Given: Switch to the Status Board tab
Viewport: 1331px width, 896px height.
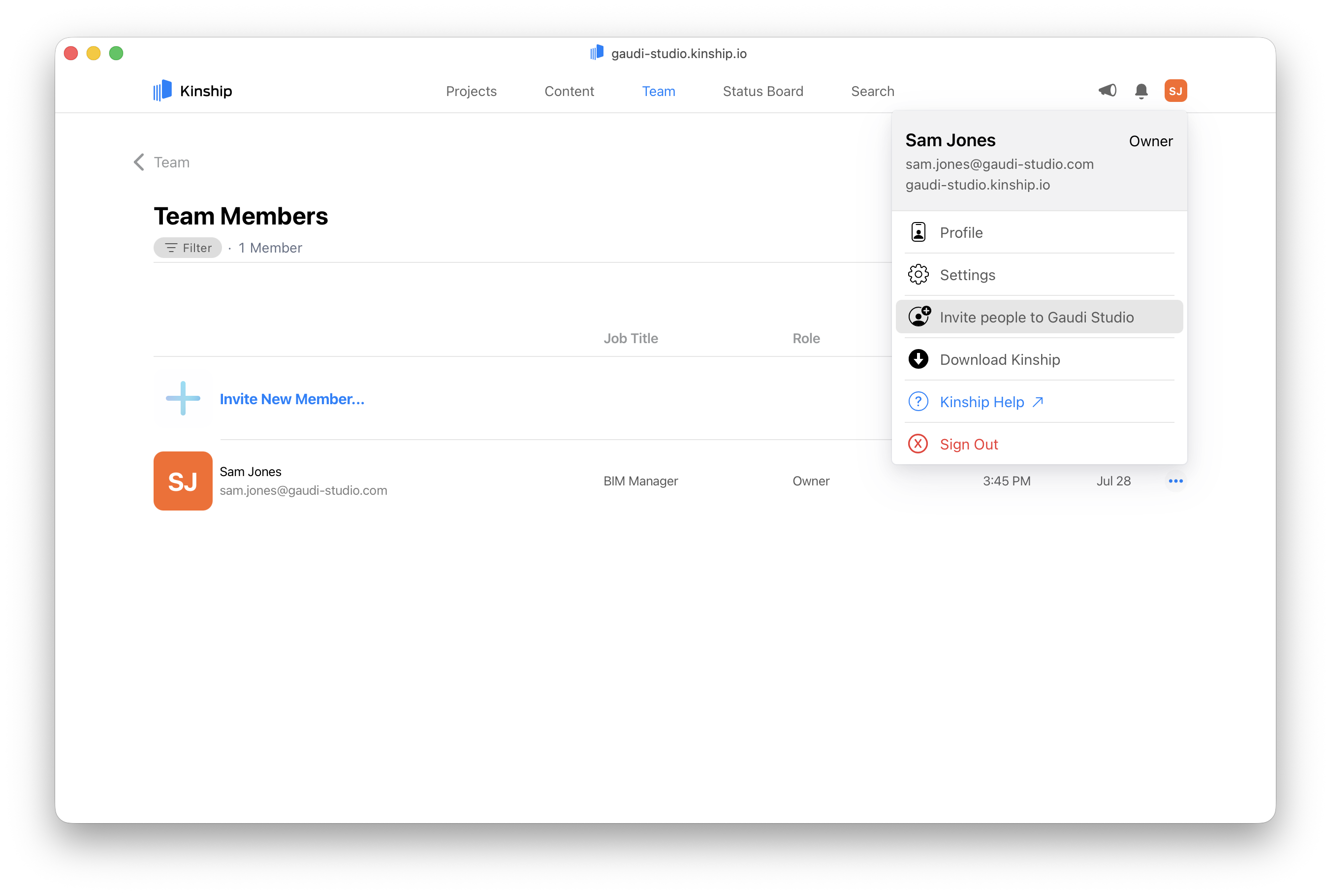Looking at the screenshot, I should click(762, 92).
